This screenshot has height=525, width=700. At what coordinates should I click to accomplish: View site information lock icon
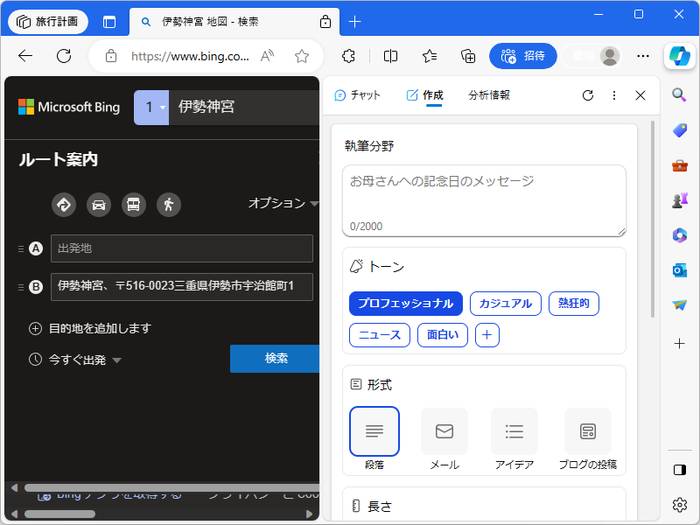111,56
